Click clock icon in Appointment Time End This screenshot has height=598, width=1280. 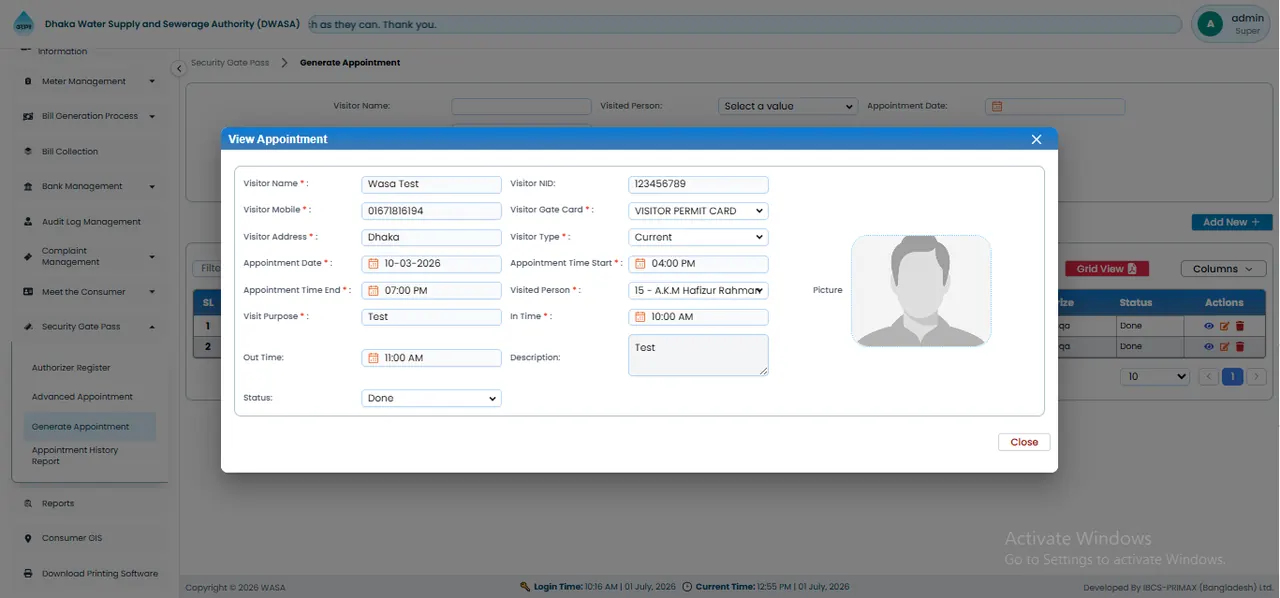coord(374,291)
